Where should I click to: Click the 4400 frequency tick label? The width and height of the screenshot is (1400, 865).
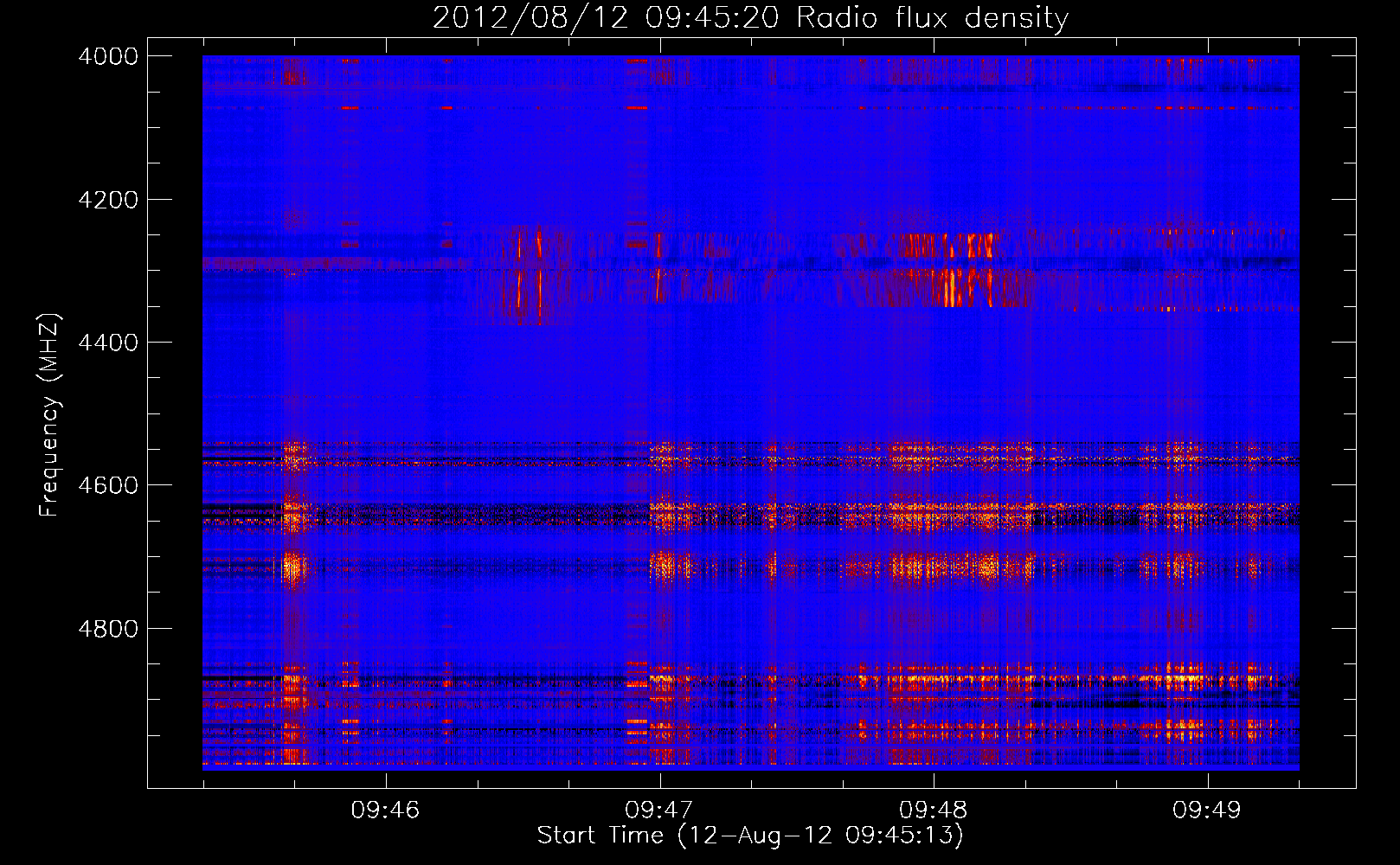108,343
